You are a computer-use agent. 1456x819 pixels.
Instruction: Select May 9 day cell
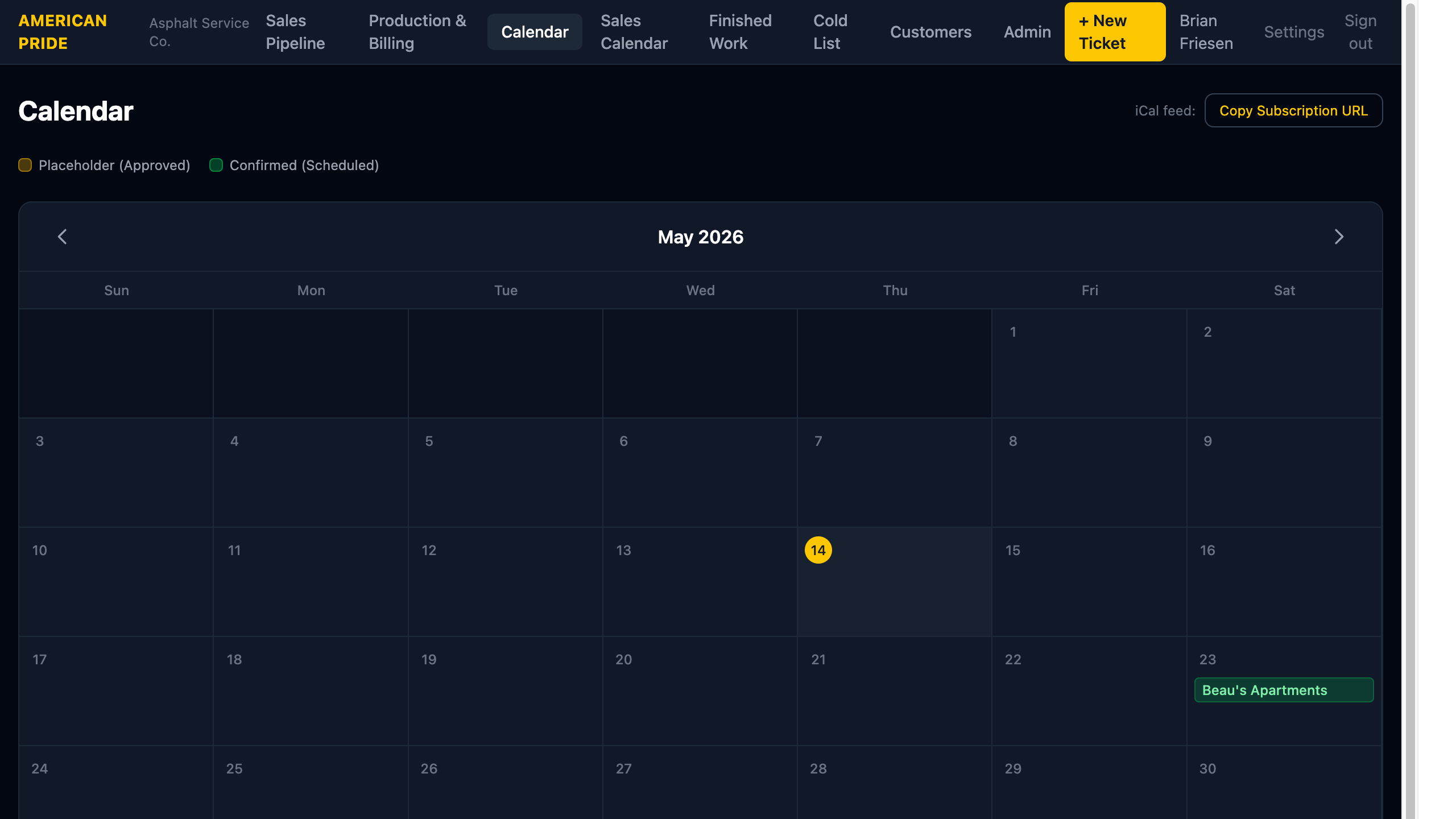click(1284, 473)
